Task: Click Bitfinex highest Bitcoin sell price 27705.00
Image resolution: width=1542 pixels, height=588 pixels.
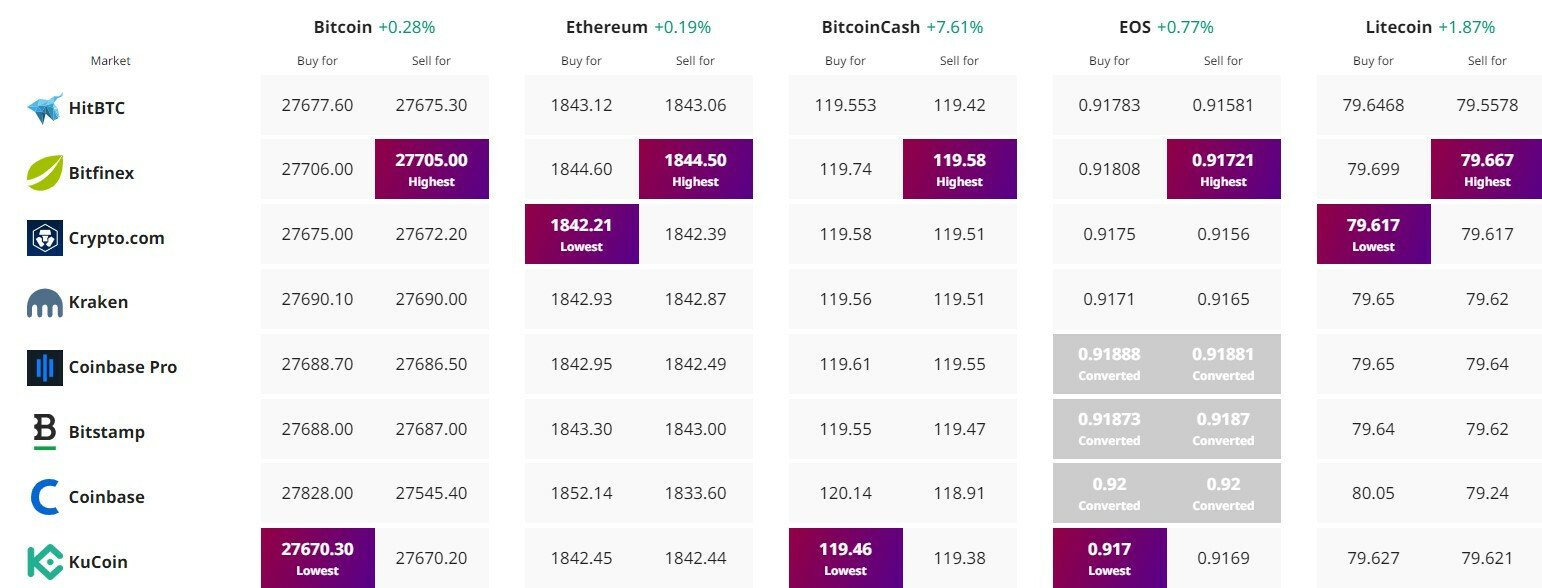Action: point(432,169)
